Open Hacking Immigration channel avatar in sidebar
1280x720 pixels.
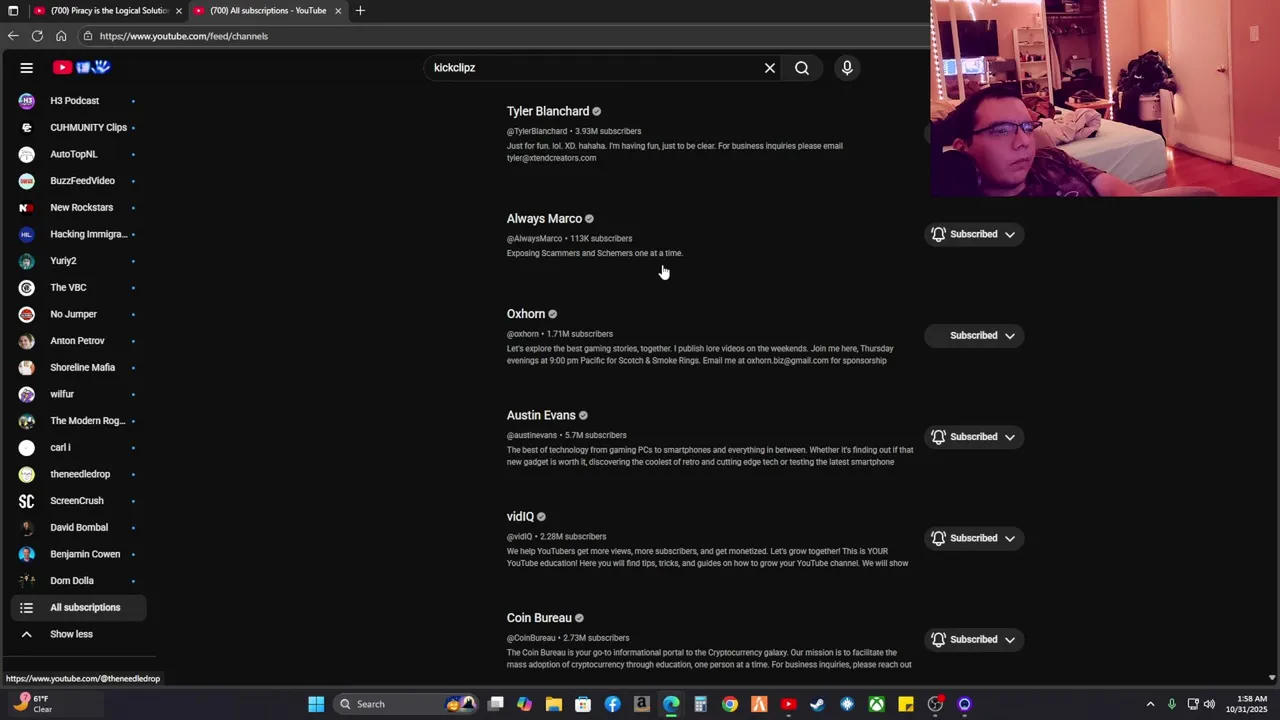tap(27, 234)
